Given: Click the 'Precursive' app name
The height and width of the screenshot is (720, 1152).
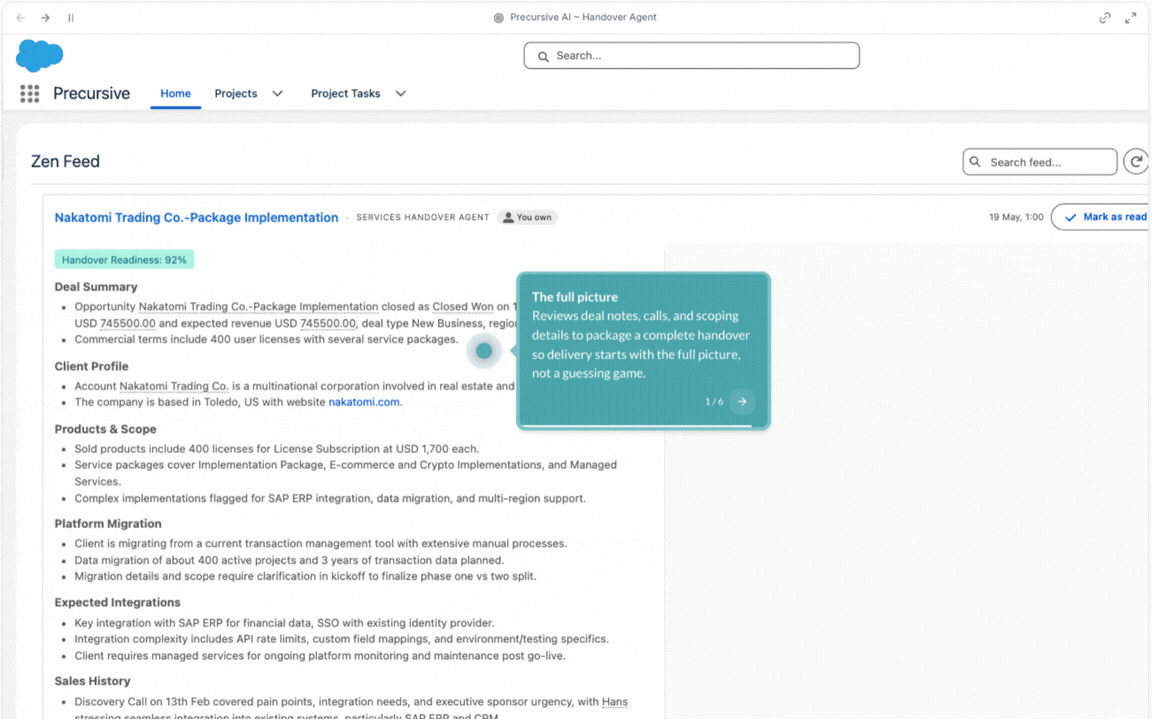Looking at the screenshot, I should pyautogui.click(x=91, y=93).
